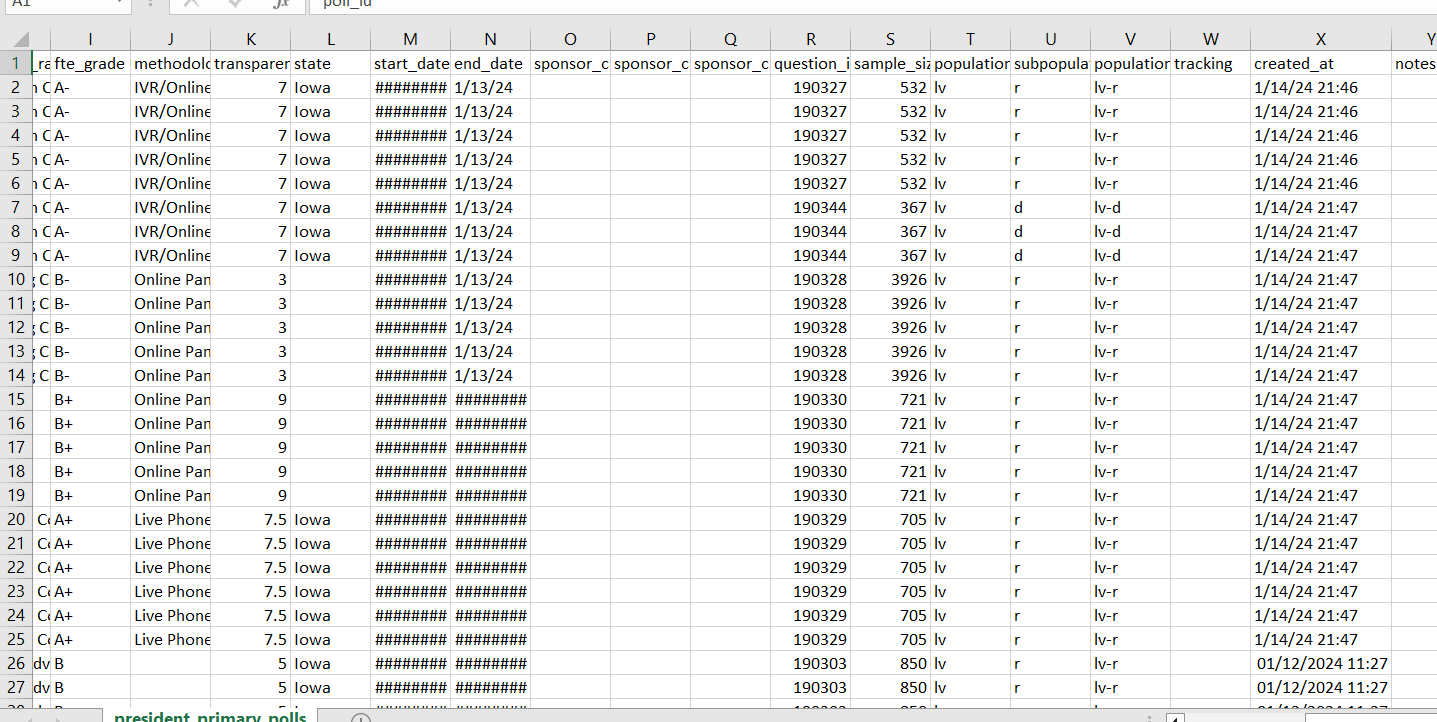Click the lv-d cell in row 9
1437x722 pixels.
coord(1130,255)
